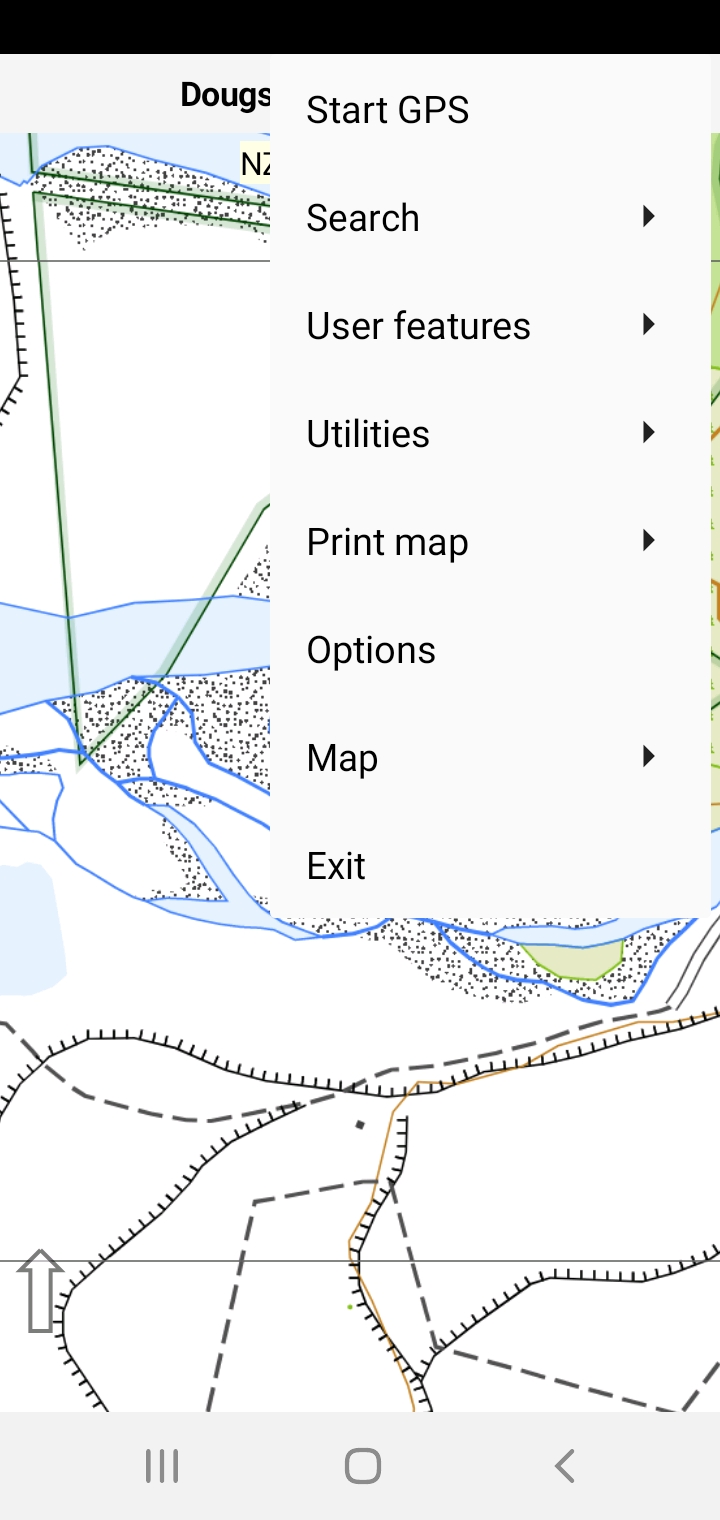Select Print map from the menu
Screen dimensions: 720x1520
pos(387,541)
